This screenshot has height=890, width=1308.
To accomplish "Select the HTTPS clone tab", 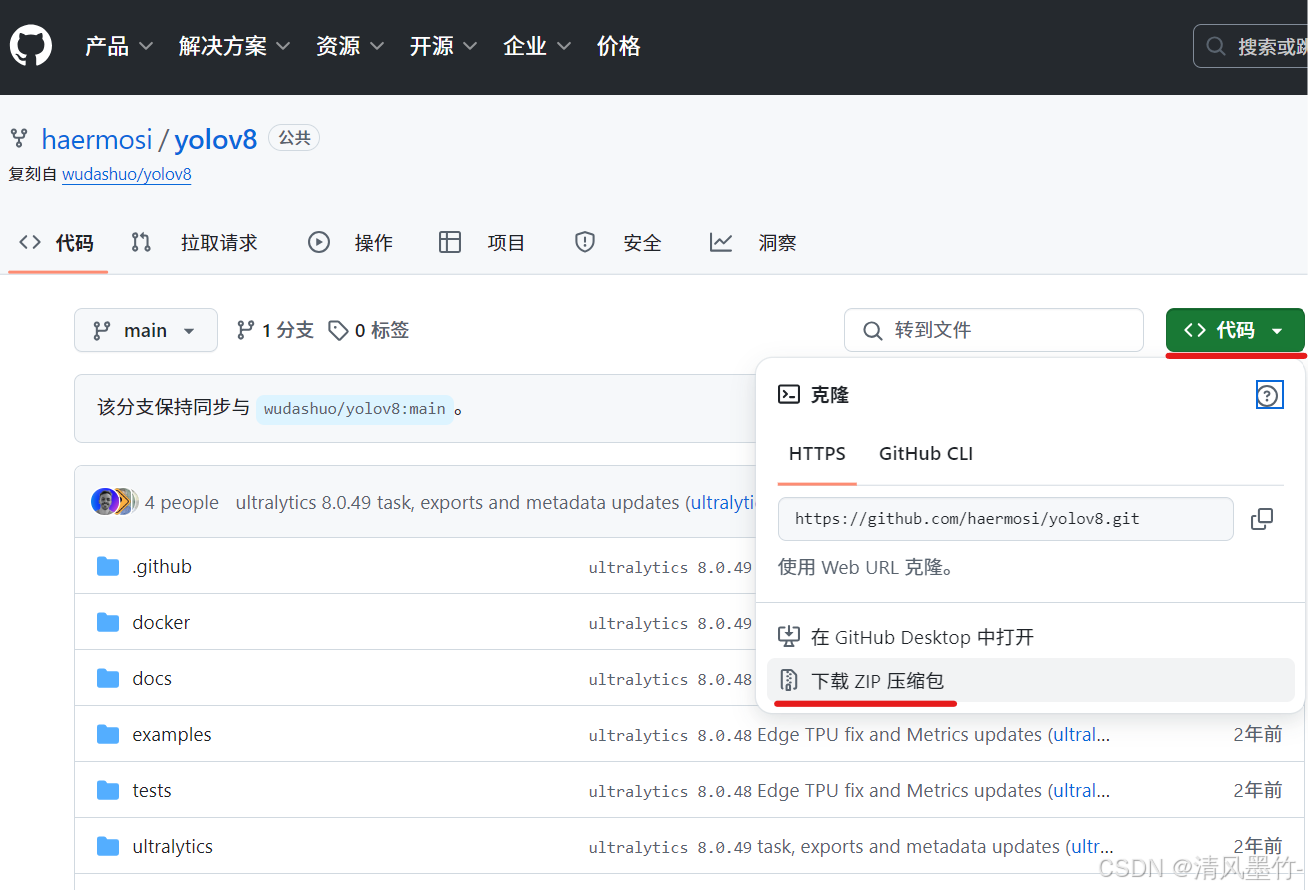I will [817, 453].
